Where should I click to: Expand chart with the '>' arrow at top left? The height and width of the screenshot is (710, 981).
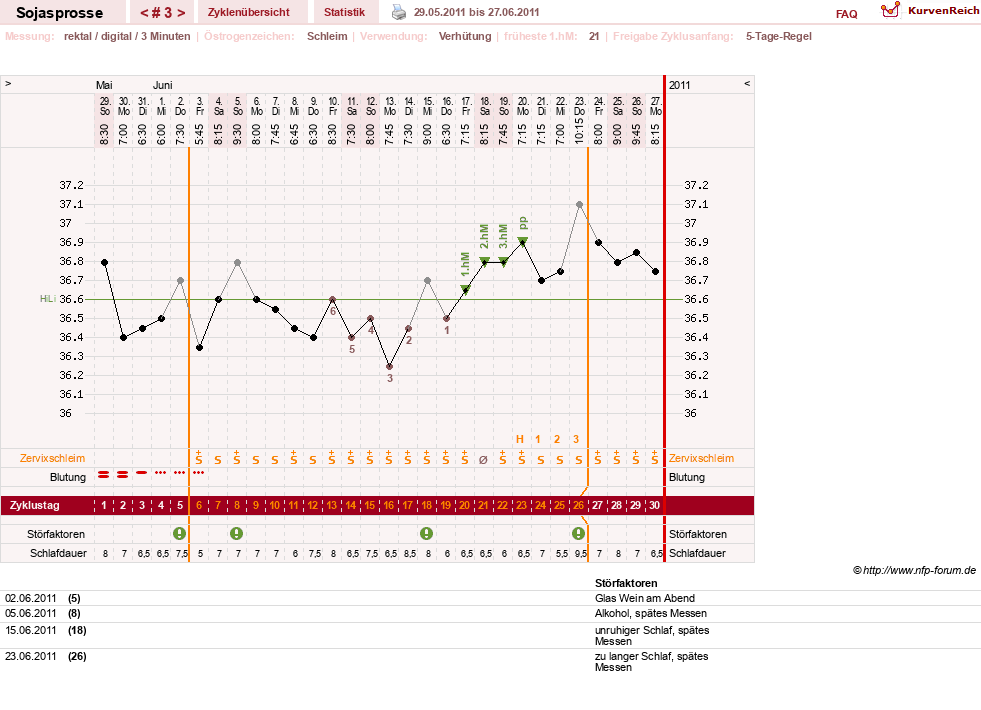[8, 83]
